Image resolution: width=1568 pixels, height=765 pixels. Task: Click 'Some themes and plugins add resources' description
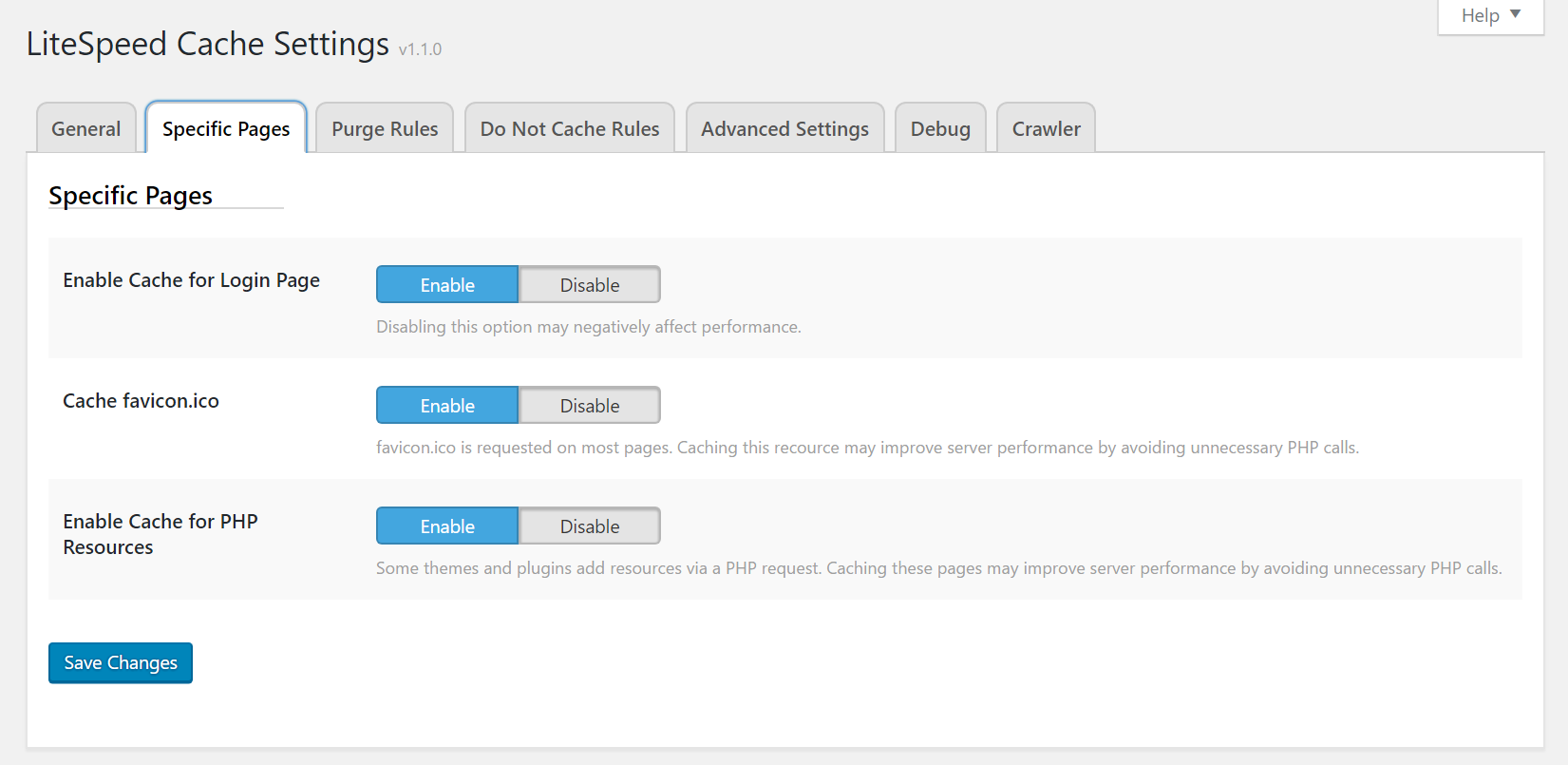coord(939,568)
